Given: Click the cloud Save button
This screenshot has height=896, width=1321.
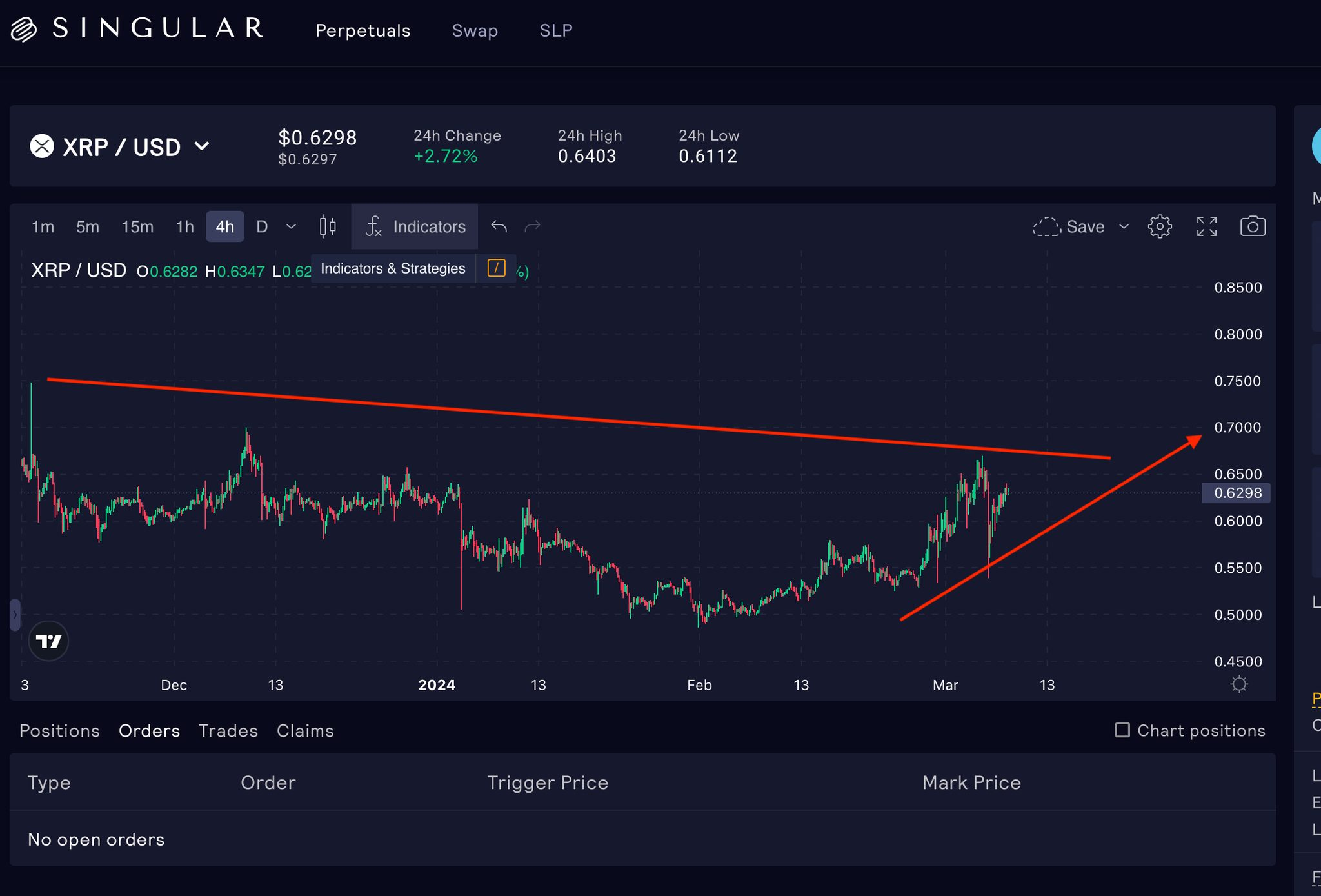Looking at the screenshot, I should (x=1069, y=226).
